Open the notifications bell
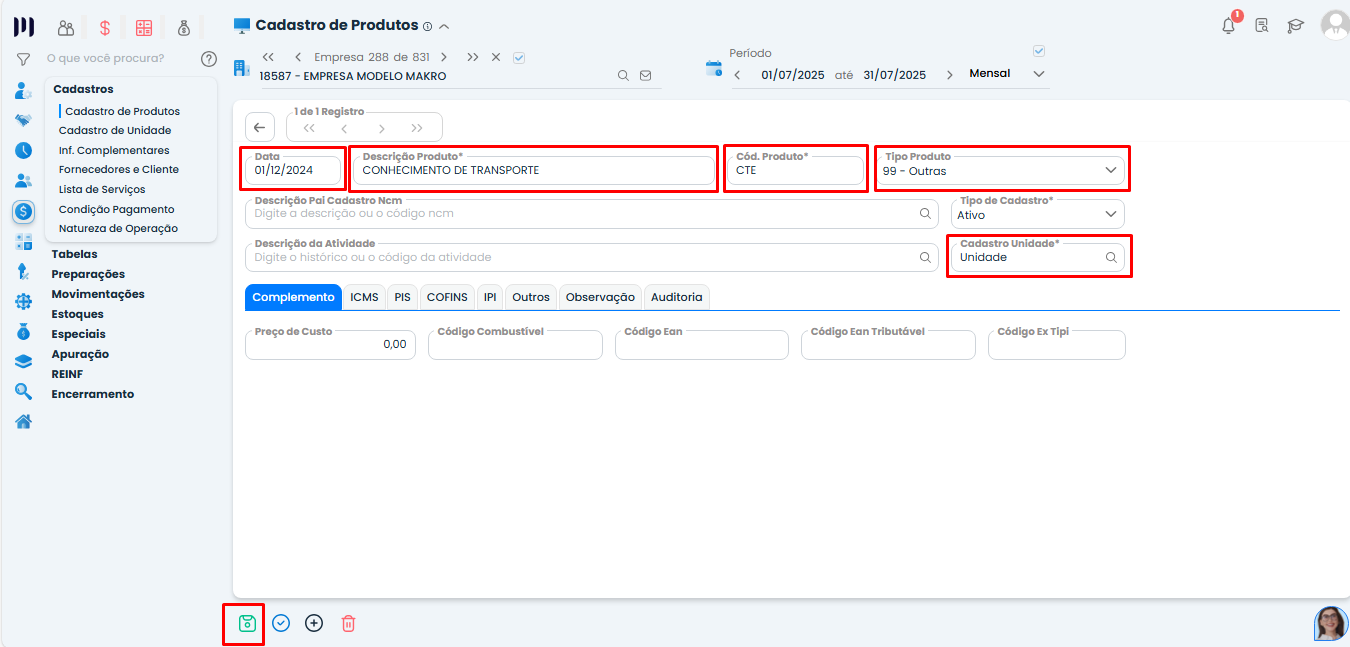The height and width of the screenshot is (647, 1350). coord(1229,26)
